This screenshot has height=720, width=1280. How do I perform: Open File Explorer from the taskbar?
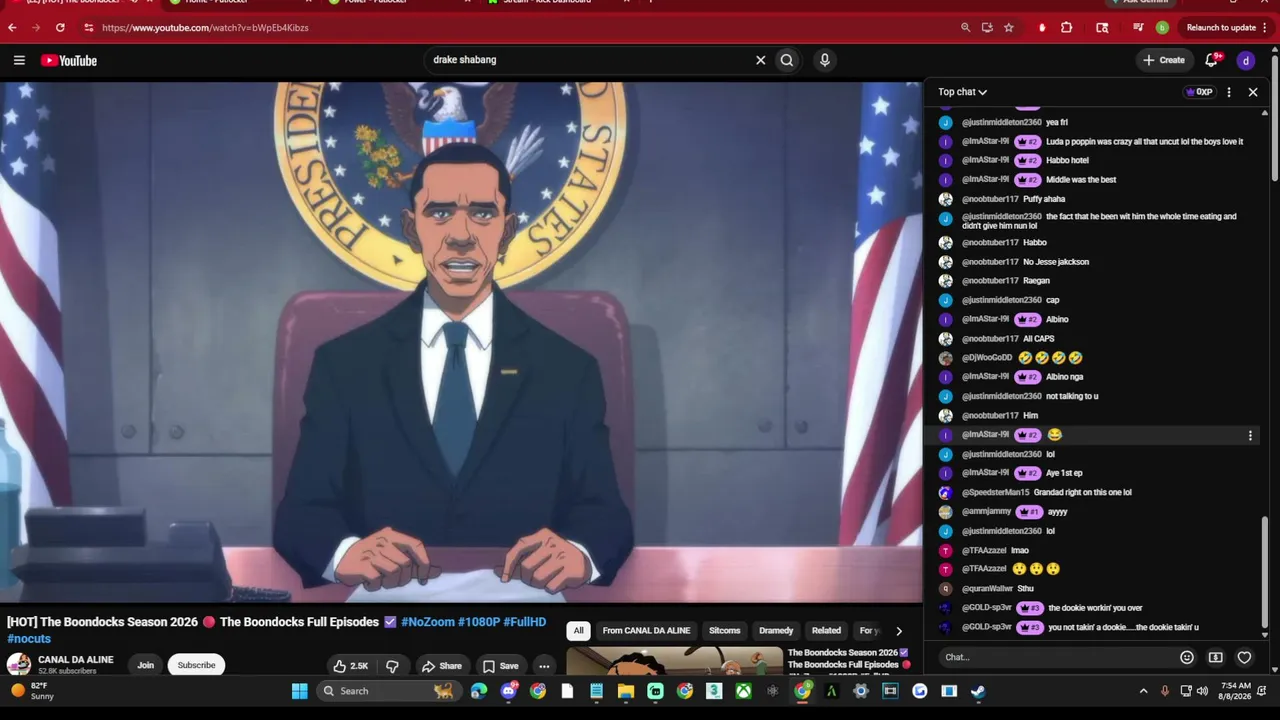626,691
